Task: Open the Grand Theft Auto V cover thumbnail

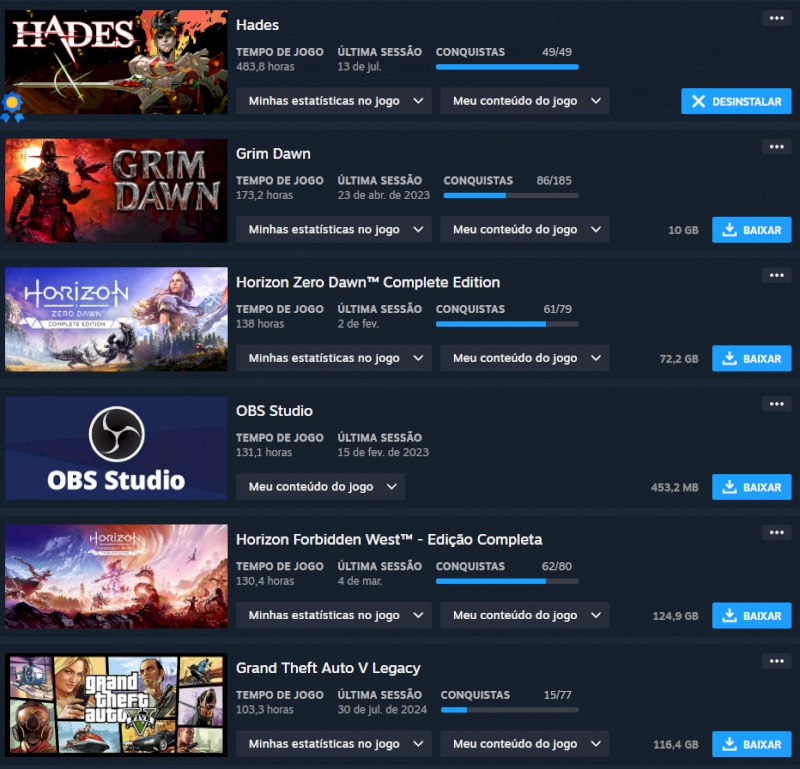Action: (x=116, y=705)
